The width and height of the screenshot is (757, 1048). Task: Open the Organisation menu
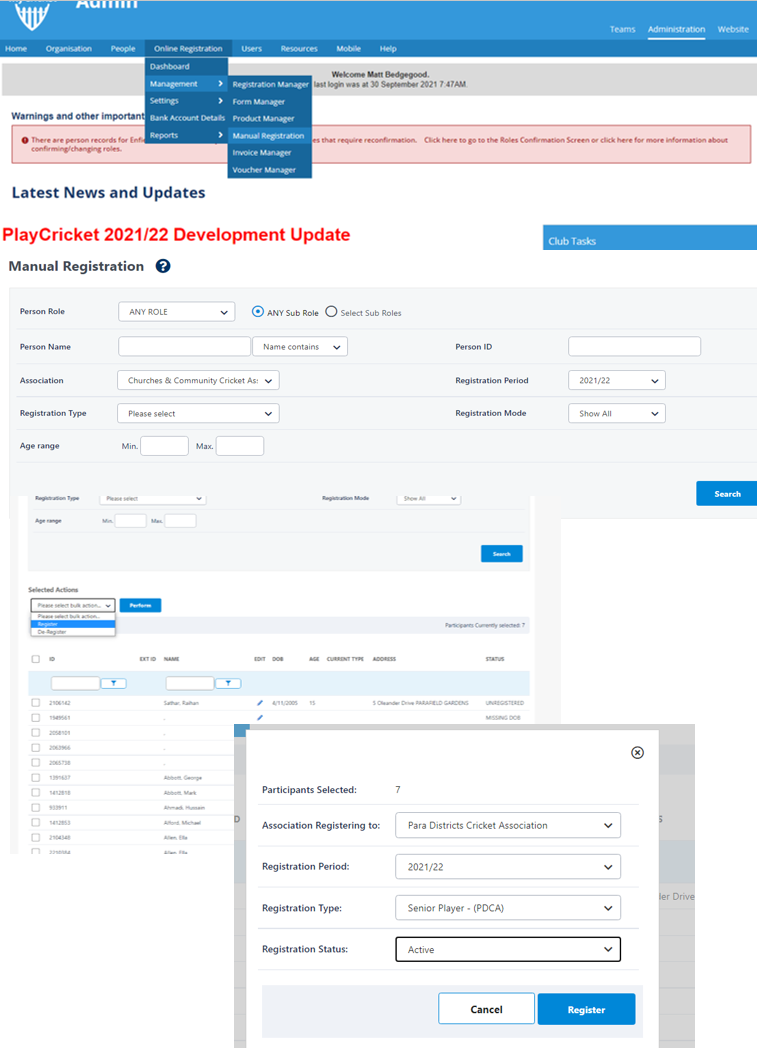(69, 49)
